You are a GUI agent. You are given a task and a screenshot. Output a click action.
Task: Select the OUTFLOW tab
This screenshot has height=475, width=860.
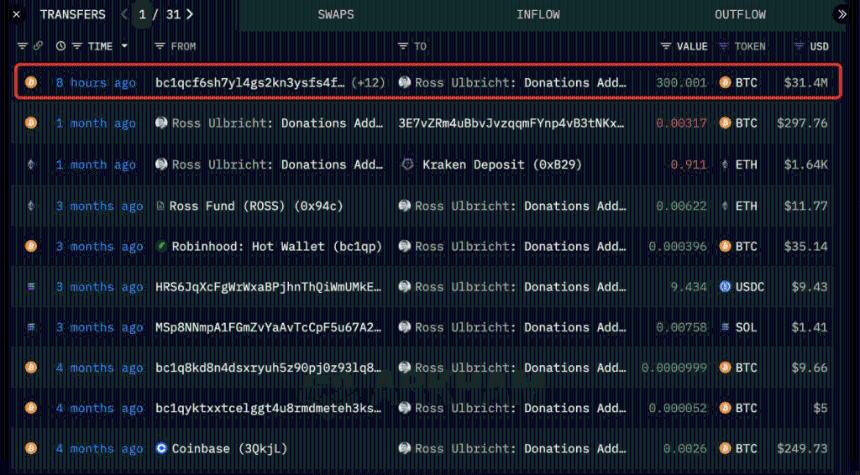pyautogui.click(x=740, y=15)
